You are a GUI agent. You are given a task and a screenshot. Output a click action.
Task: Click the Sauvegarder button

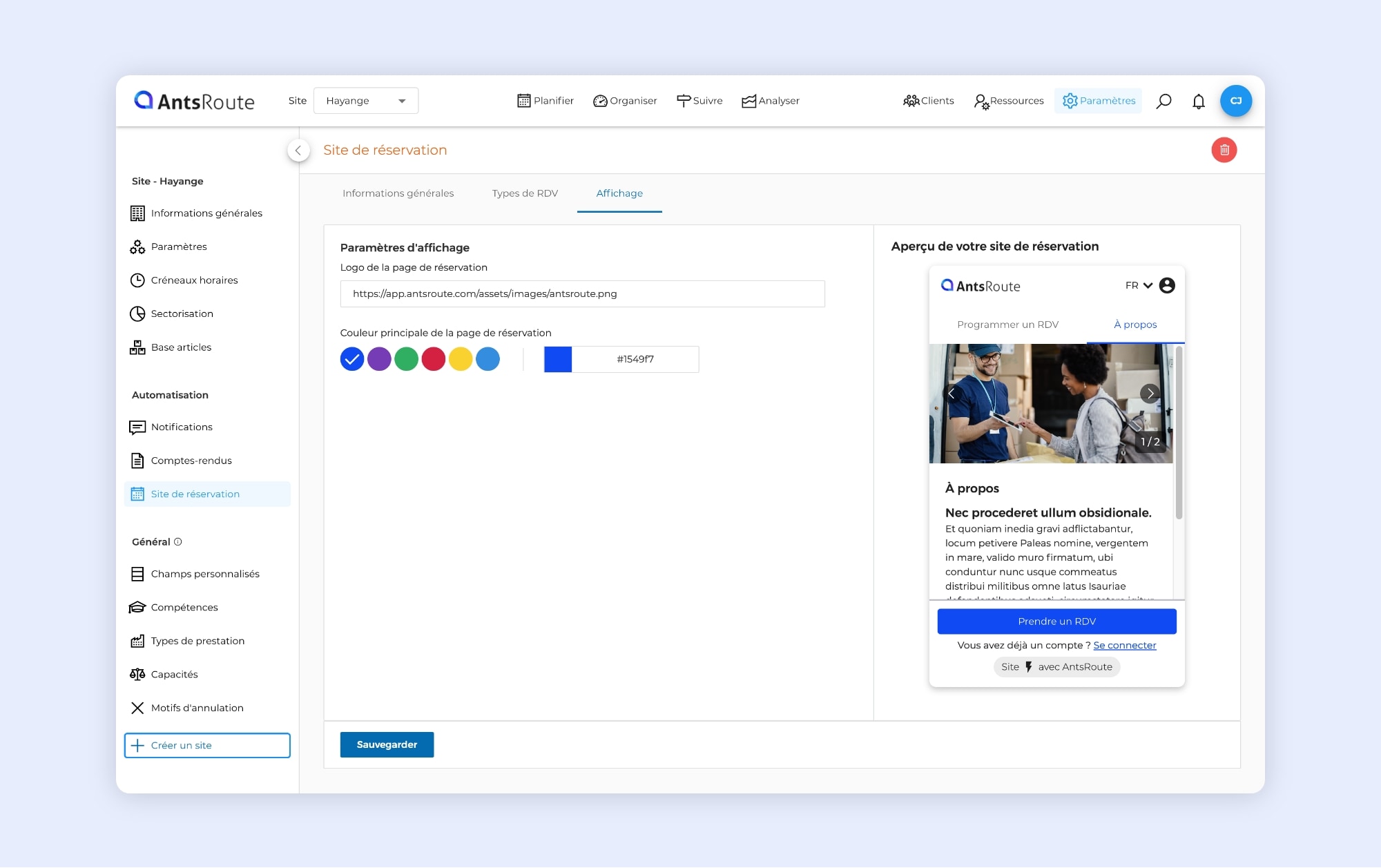387,744
